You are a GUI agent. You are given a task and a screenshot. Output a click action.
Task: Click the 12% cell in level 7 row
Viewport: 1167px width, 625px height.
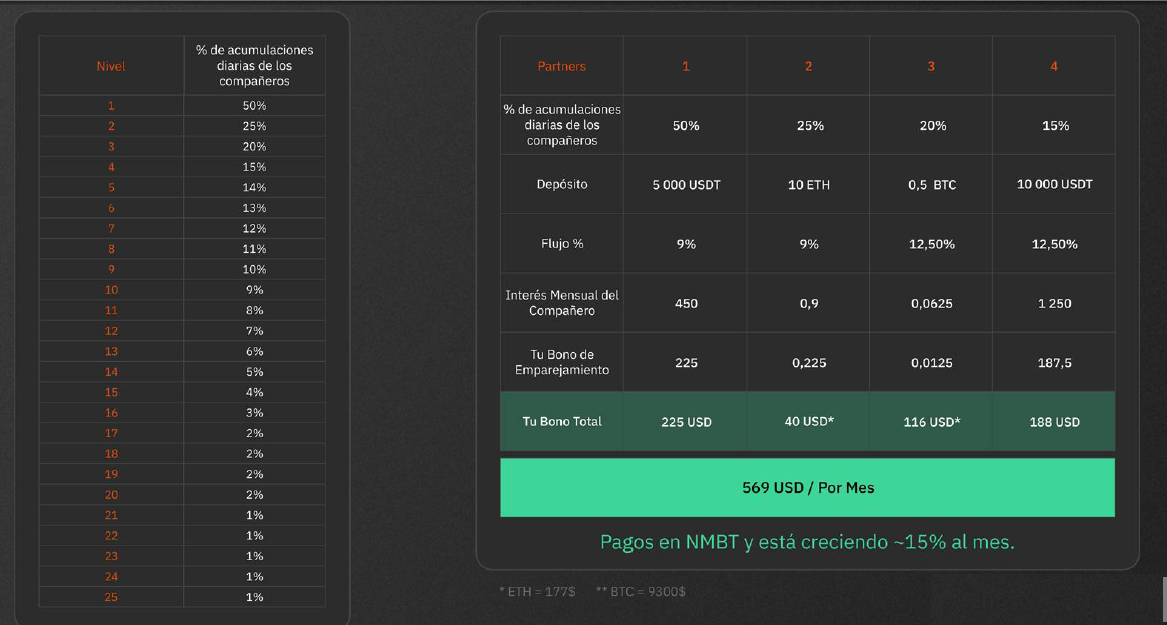coord(255,228)
